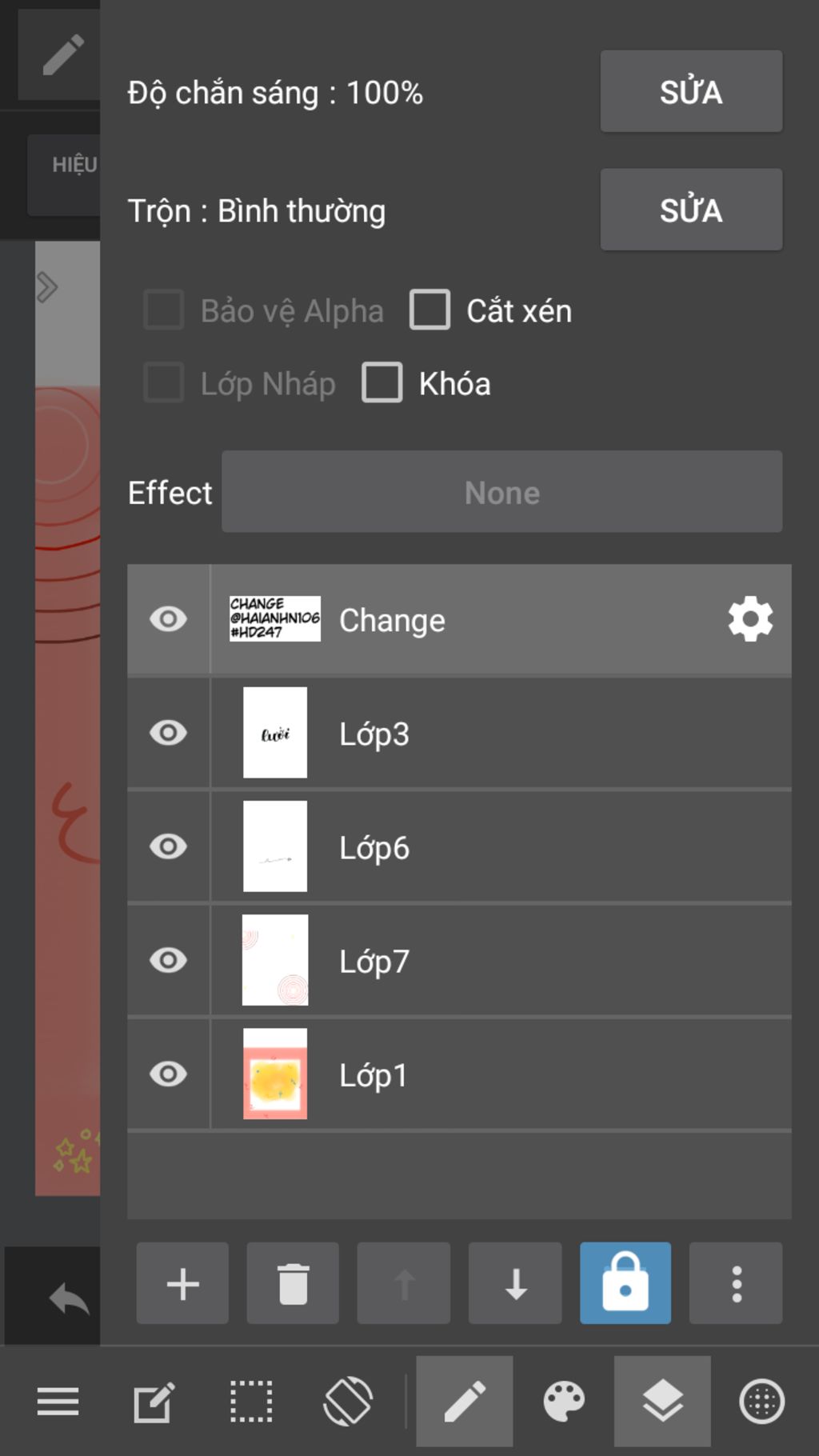
Task: Open the three-dot layer options menu
Action: [x=736, y=1283]
